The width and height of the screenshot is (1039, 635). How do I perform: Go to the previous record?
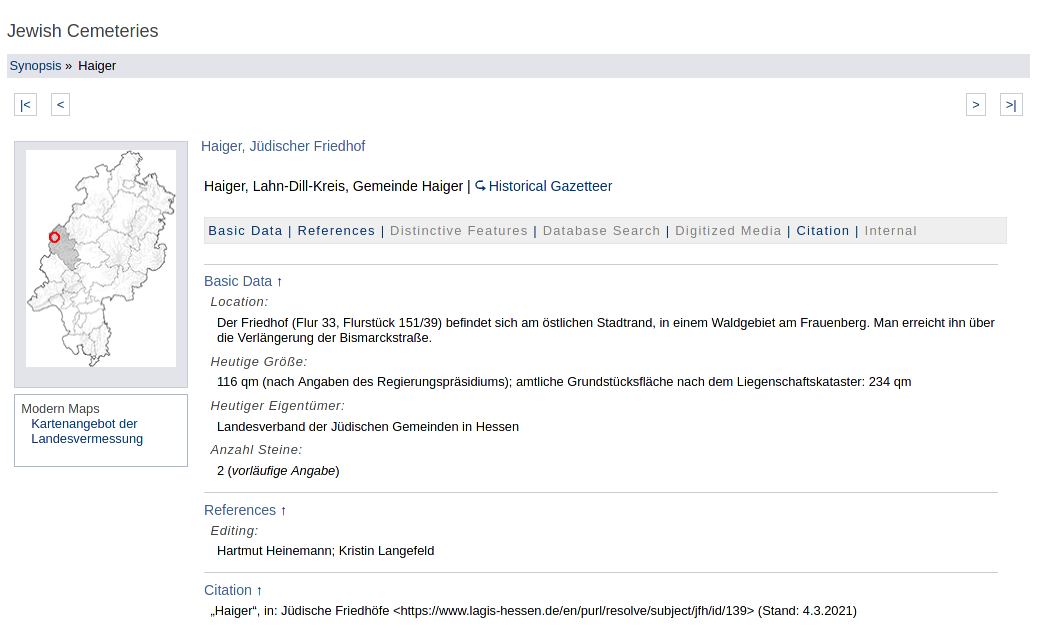pyautogui.click(x=60, y=105)
